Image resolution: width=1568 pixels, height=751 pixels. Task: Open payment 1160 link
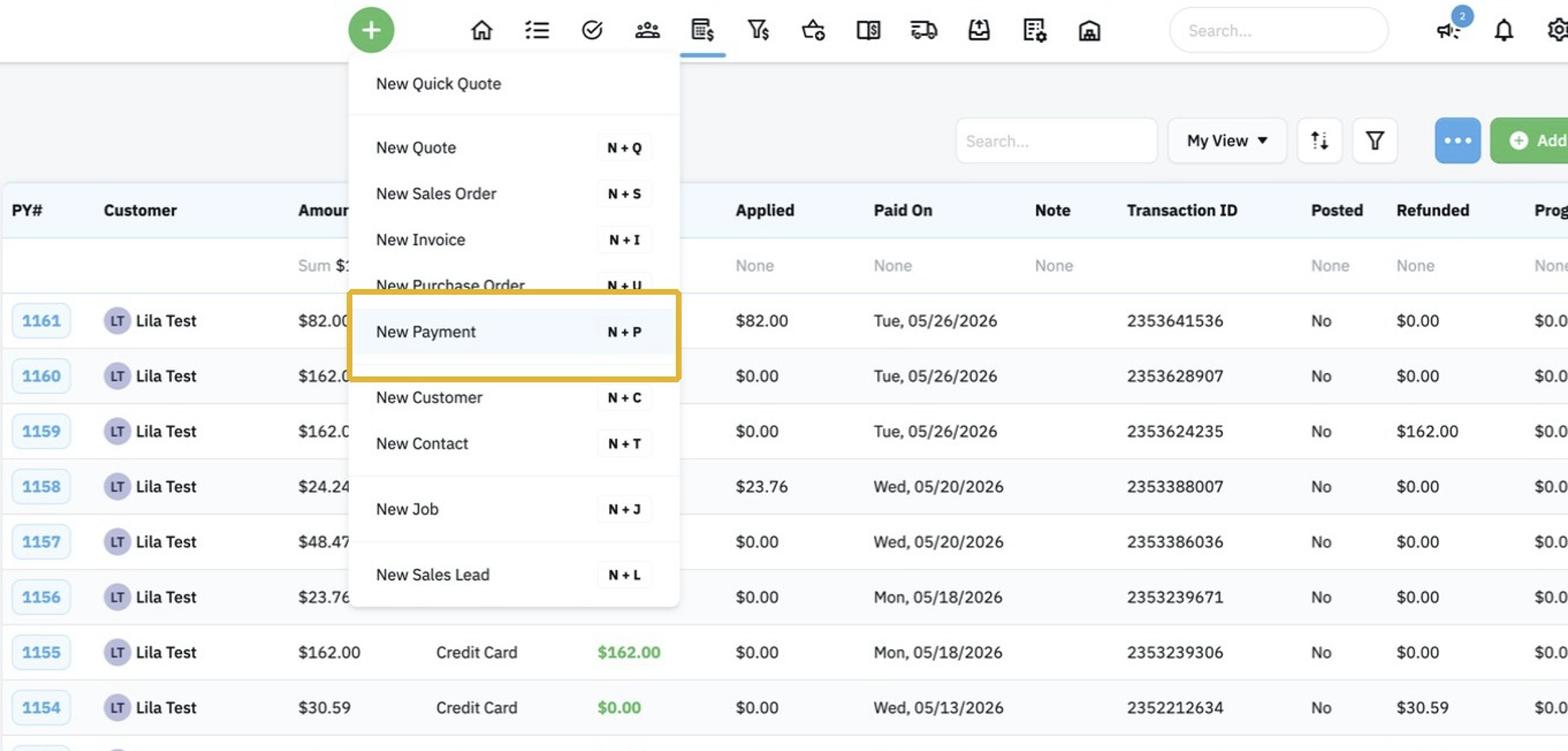click(x=41, y=375)
